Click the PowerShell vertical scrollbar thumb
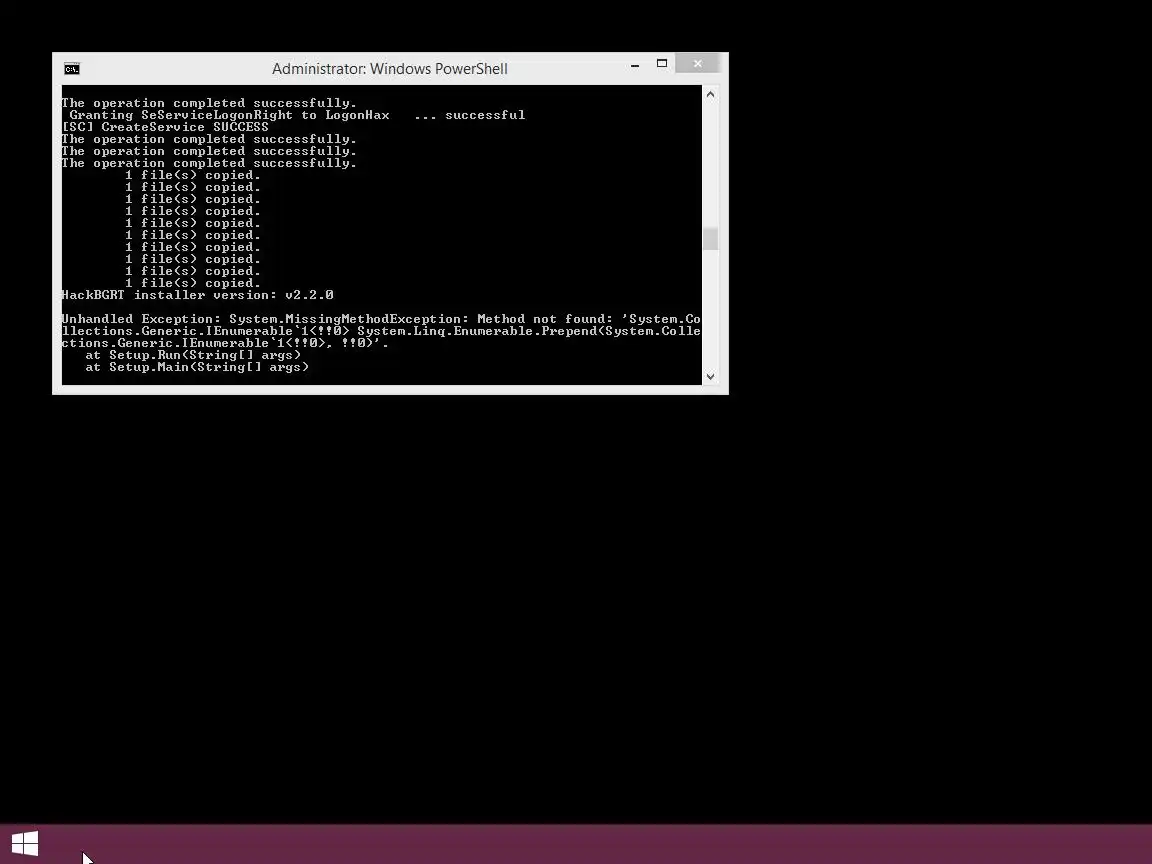 pyautogui.click(x=710, y=239)
